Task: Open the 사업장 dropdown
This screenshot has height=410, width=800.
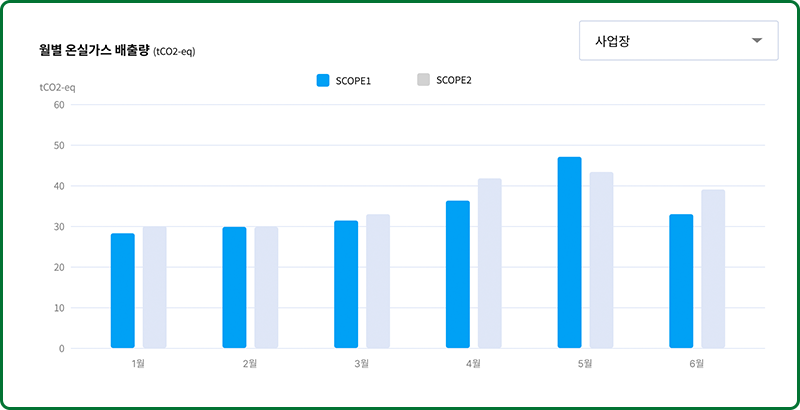Action: [678, 41]
